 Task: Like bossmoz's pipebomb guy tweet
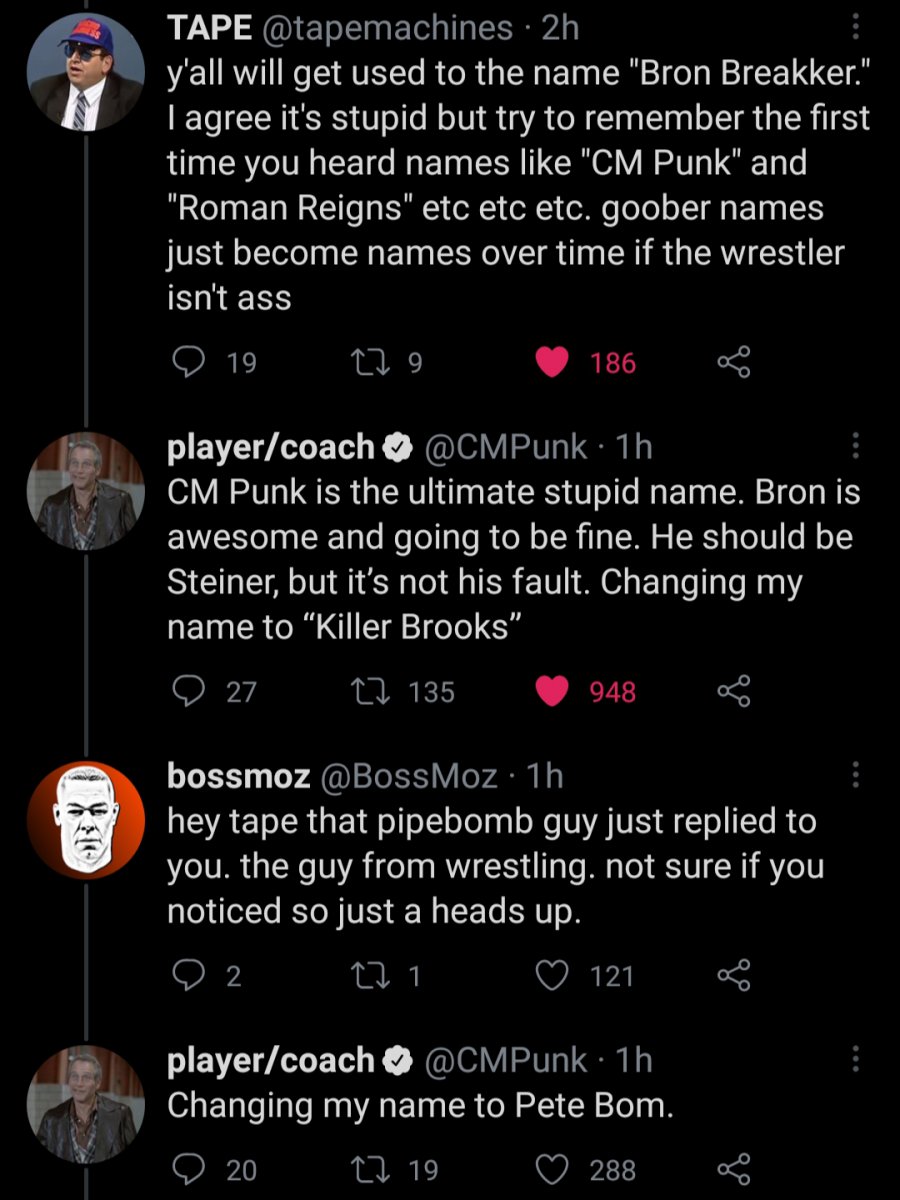[553, 975]
